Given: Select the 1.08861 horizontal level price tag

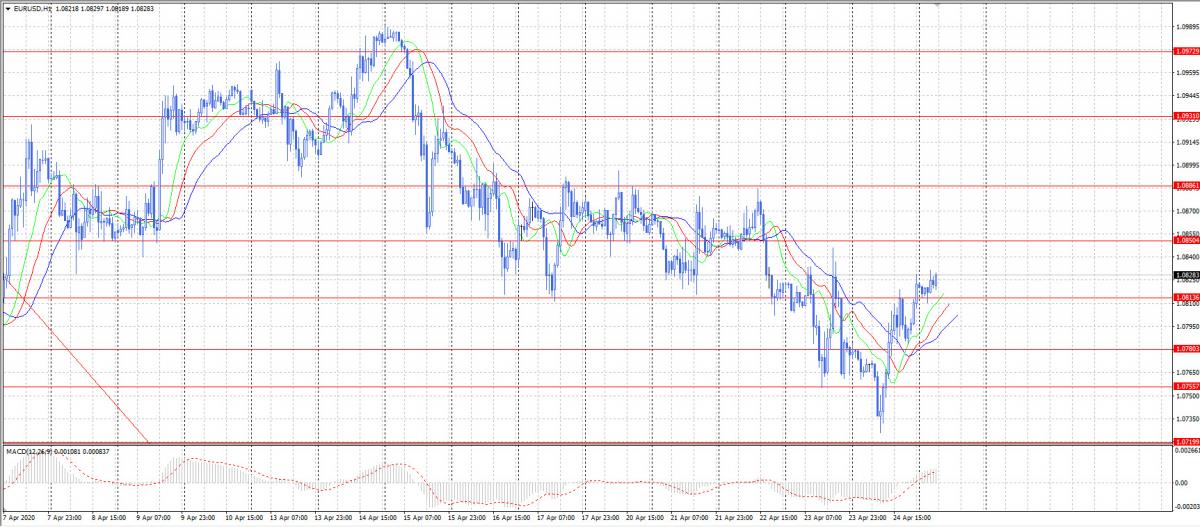Looking at the screenshot, I should click(x=1187, y=186).
